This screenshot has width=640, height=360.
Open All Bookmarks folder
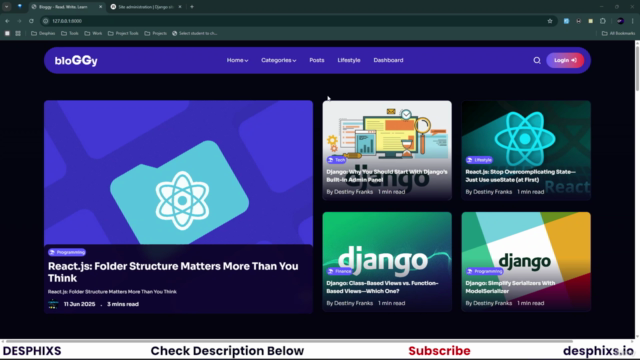click(618, 33)
